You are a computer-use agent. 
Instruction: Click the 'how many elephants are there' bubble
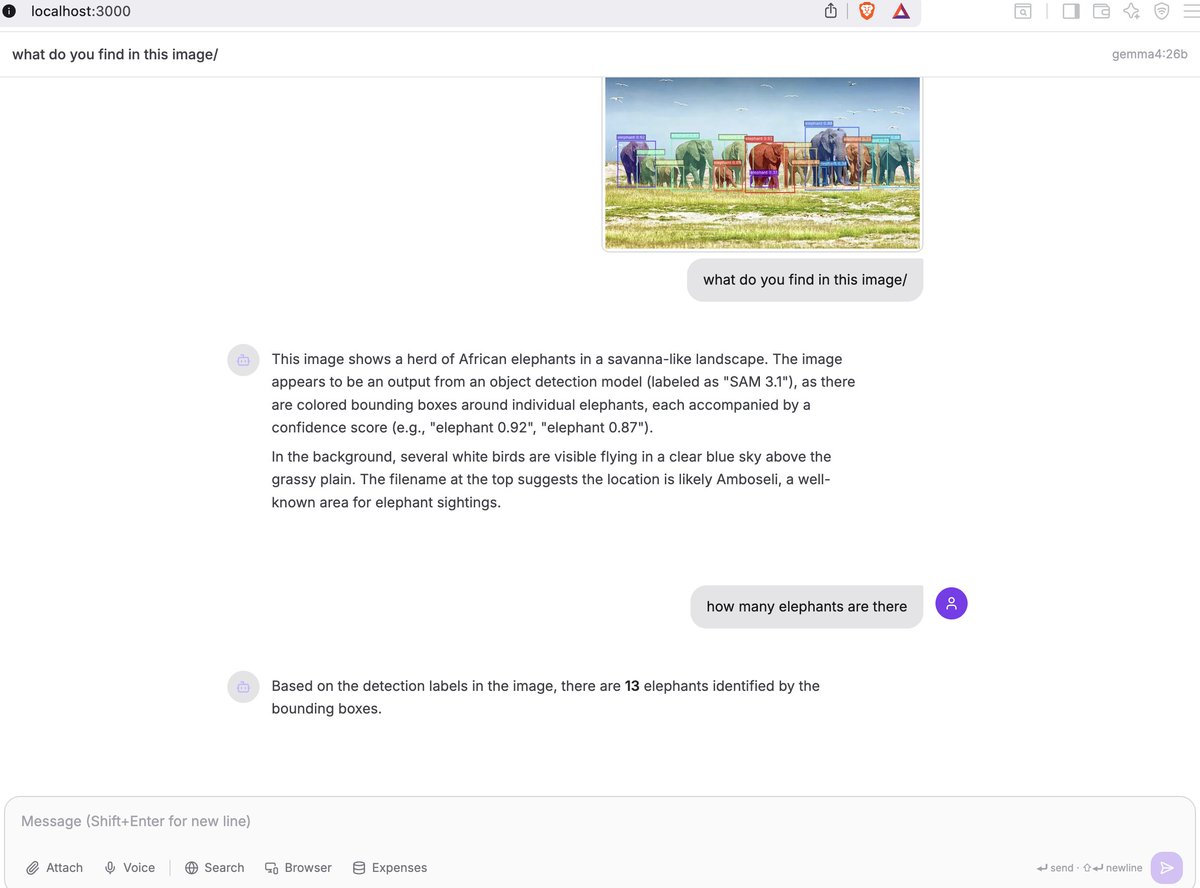pyautogui.click(x=806, y=607)
